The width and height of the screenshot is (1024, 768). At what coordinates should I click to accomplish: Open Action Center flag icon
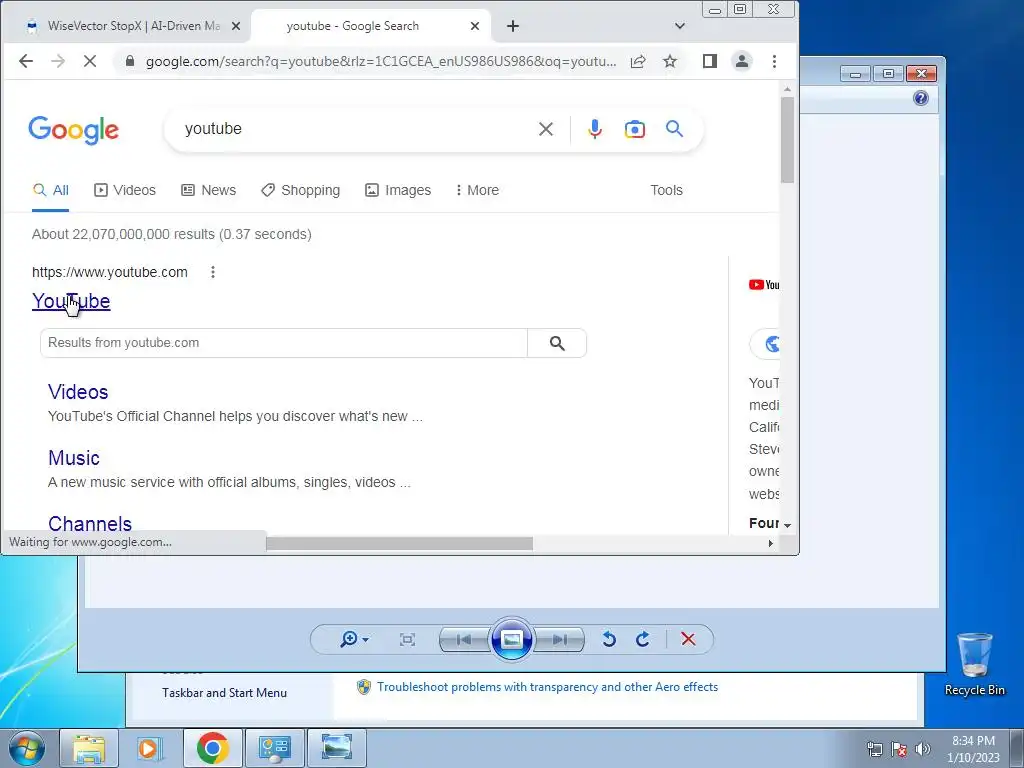(x=898, y=749)
